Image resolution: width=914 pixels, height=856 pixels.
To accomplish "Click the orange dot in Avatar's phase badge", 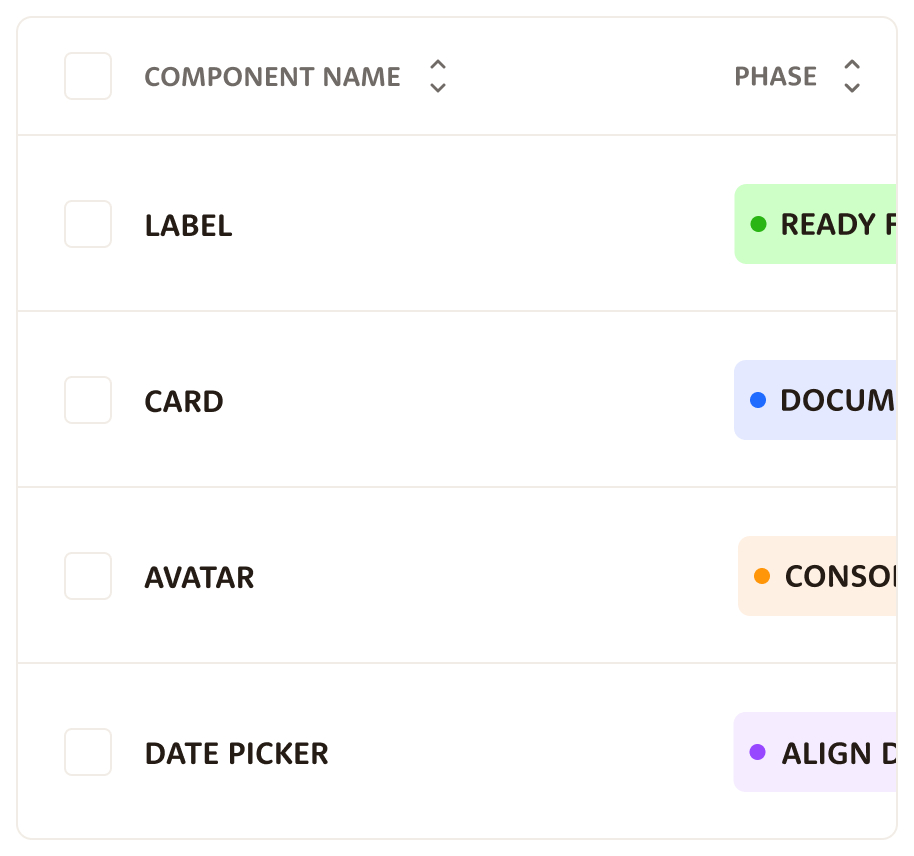I will point(762,576).
